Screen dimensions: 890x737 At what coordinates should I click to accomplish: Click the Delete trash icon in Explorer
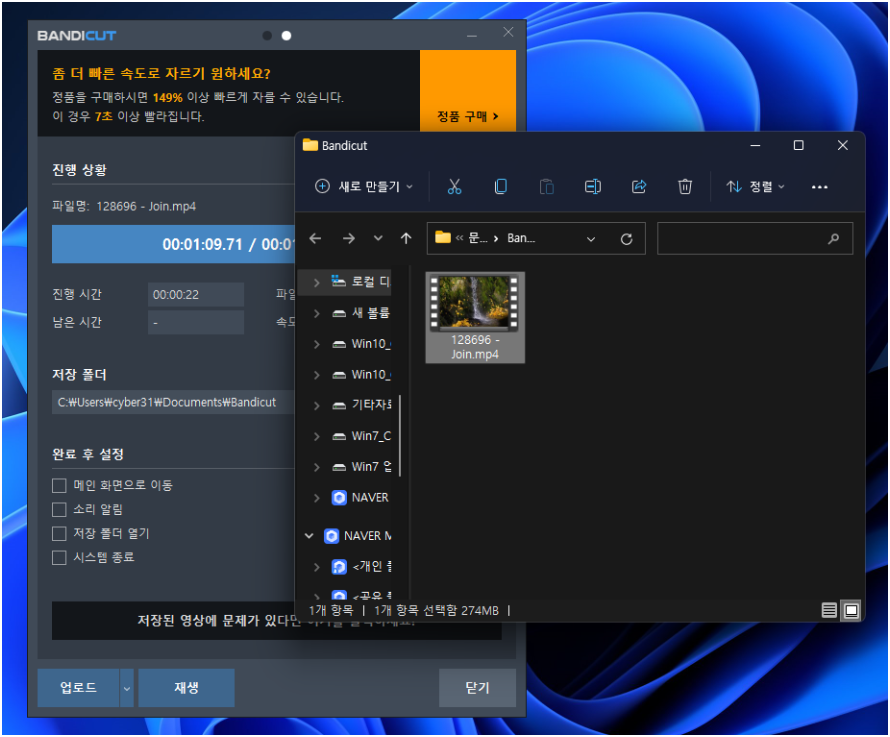pos(685,186)
